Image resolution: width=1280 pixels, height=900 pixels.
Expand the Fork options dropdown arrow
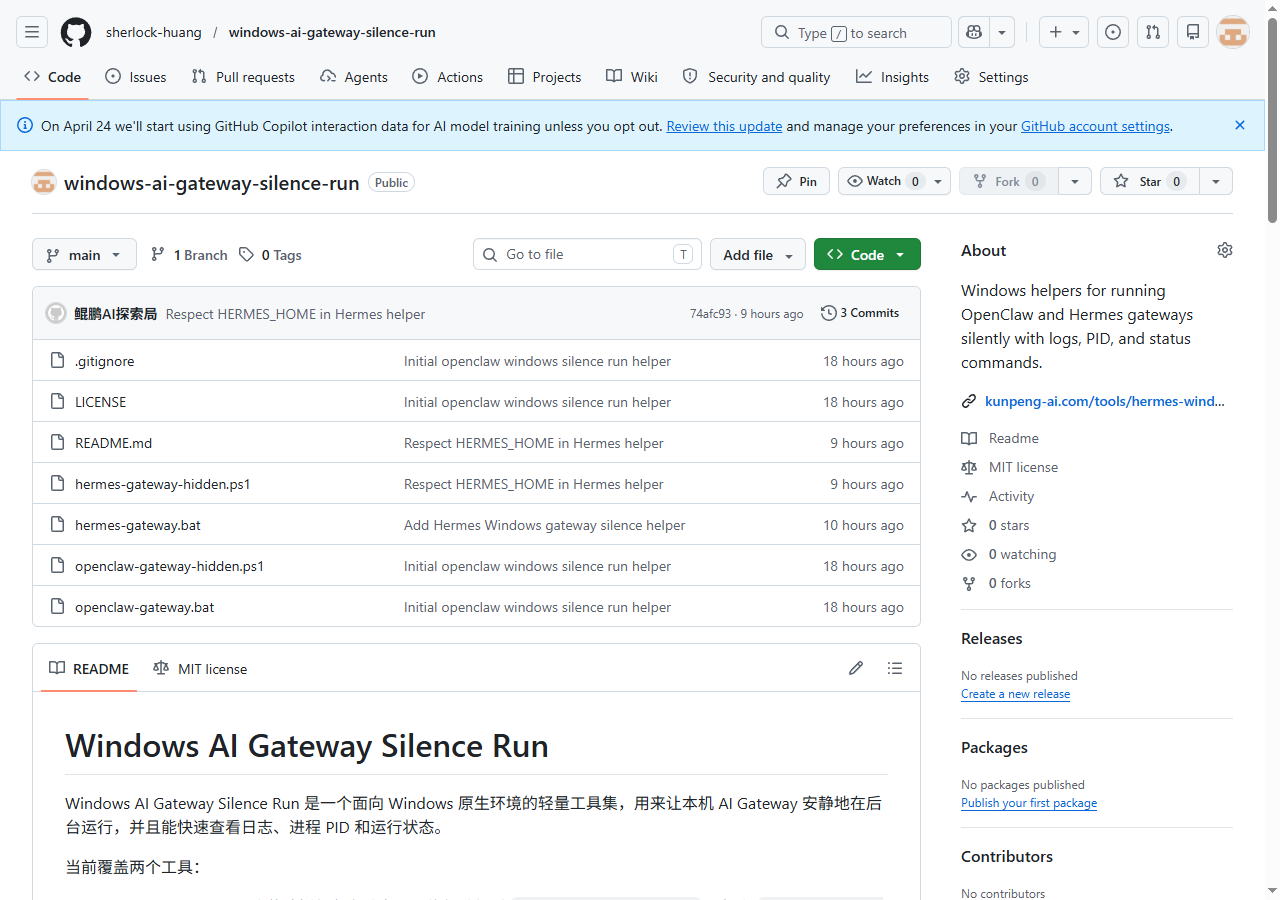[1075, 181]
